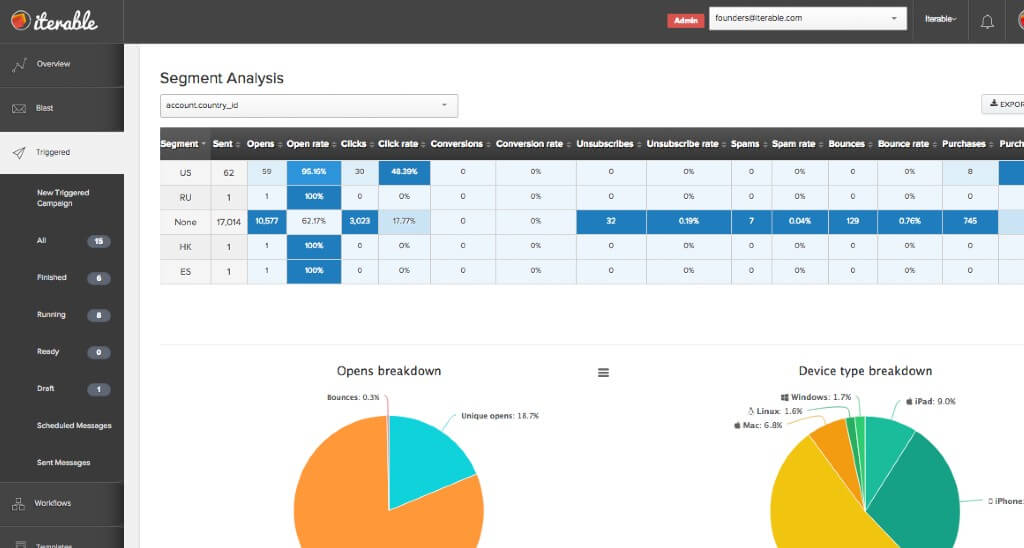The image size is (1024, 548).
Task: Click the Workflows diagram icon
Action: click(x=18, y=504)
